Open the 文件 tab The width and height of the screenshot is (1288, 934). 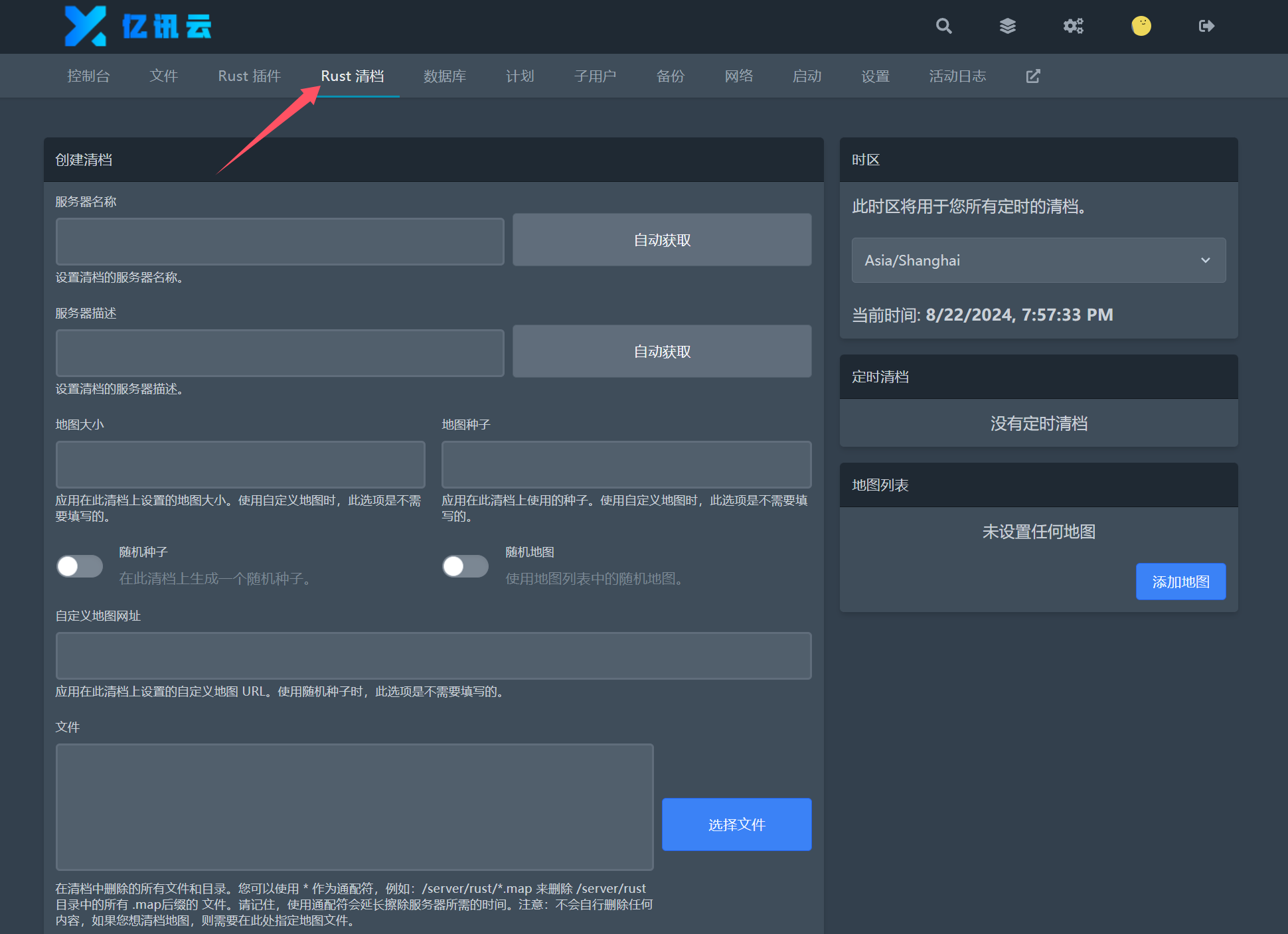163,76
